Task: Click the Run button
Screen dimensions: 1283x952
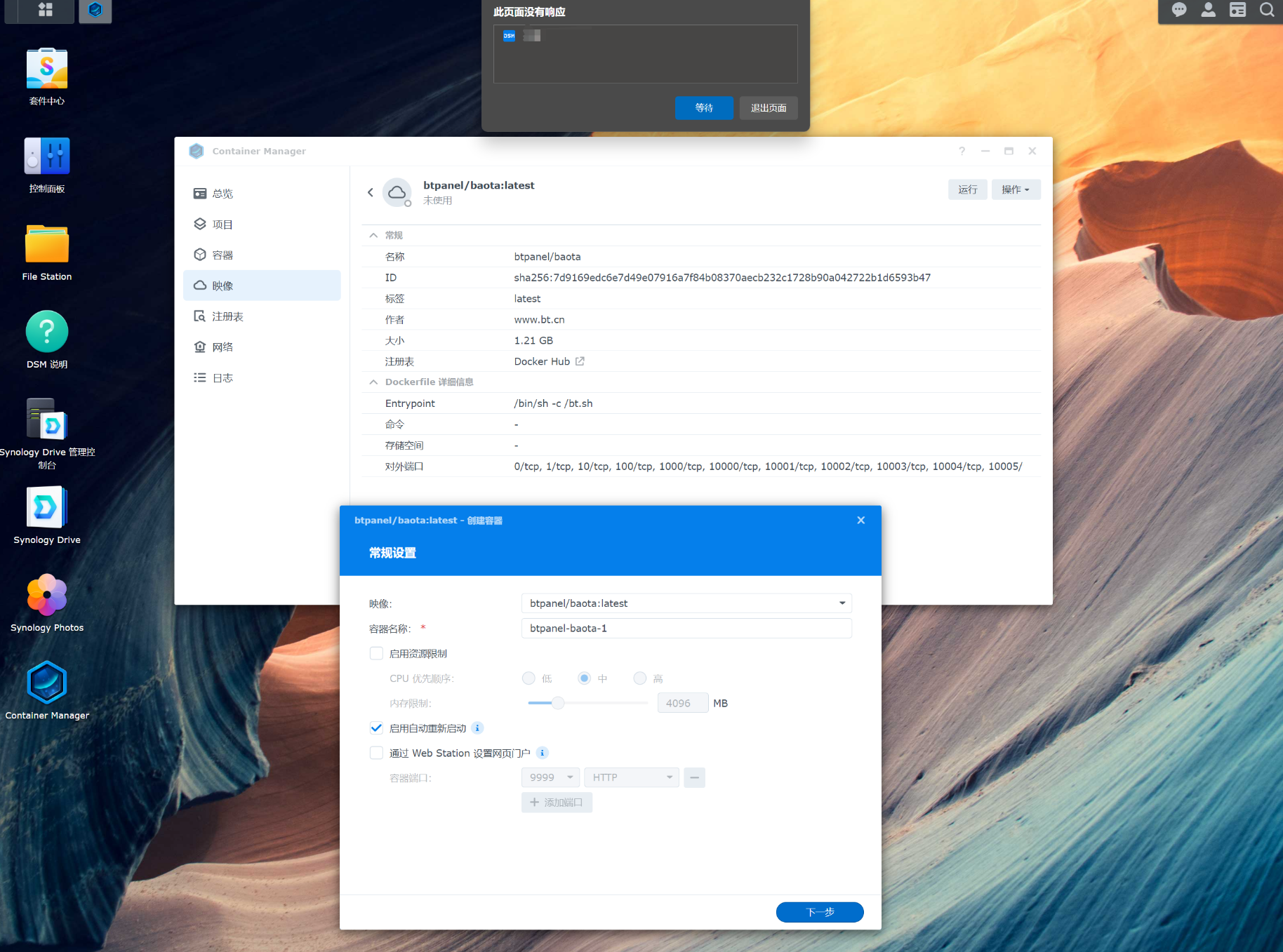Action: tap(967, 189)
